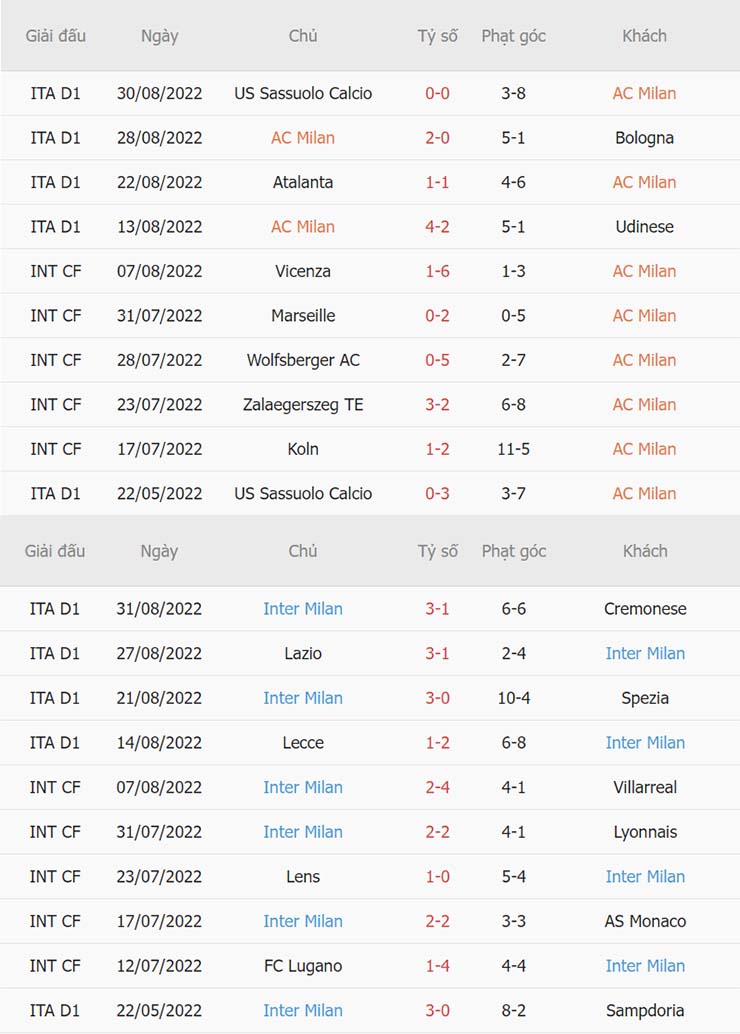740x1034 pixels.
Task: Select the 30/08/2022 match date
Action: (159, 93)
